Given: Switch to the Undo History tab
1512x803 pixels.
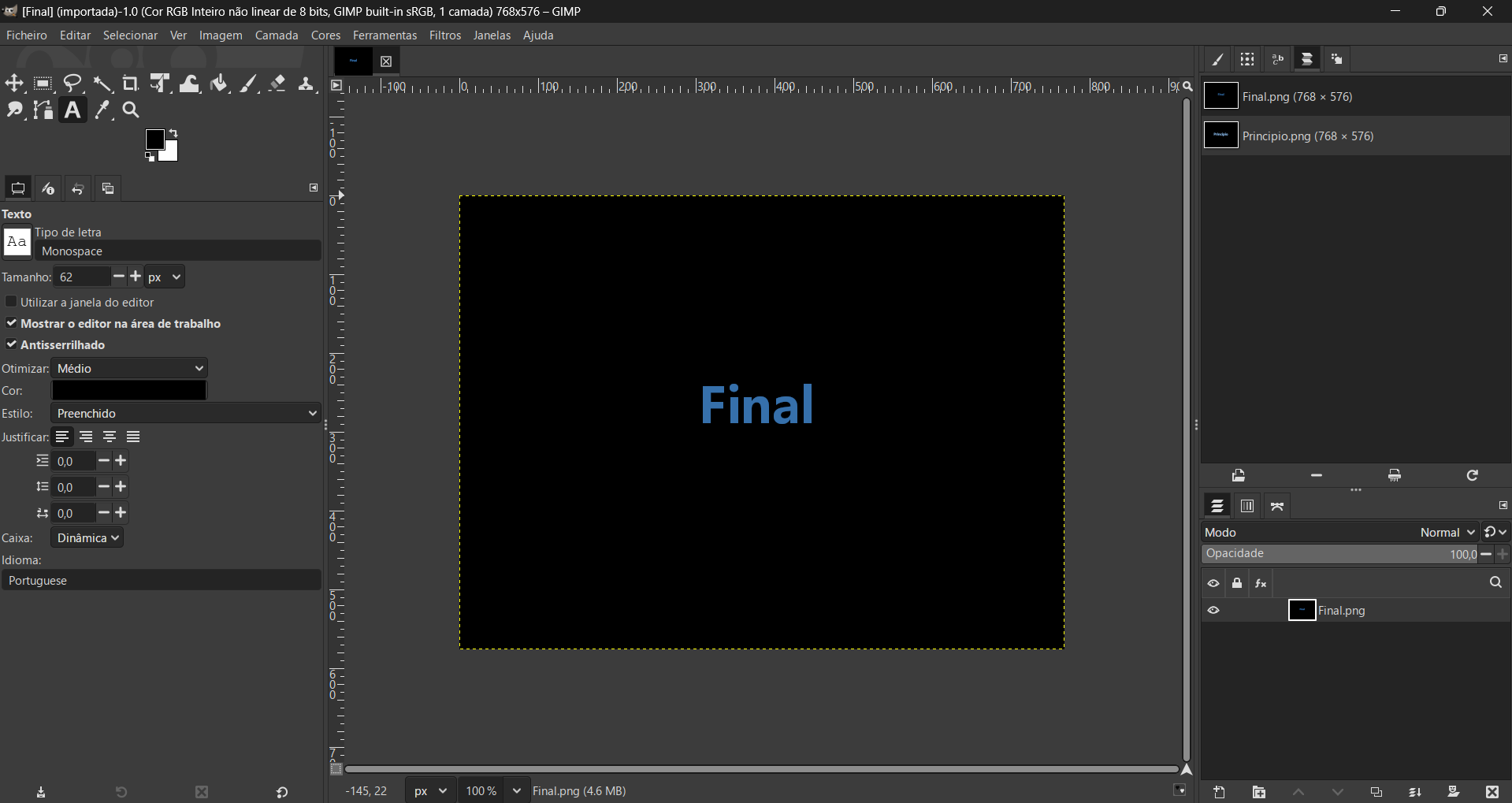Looking at the screenshot, I should coord(78,188).
